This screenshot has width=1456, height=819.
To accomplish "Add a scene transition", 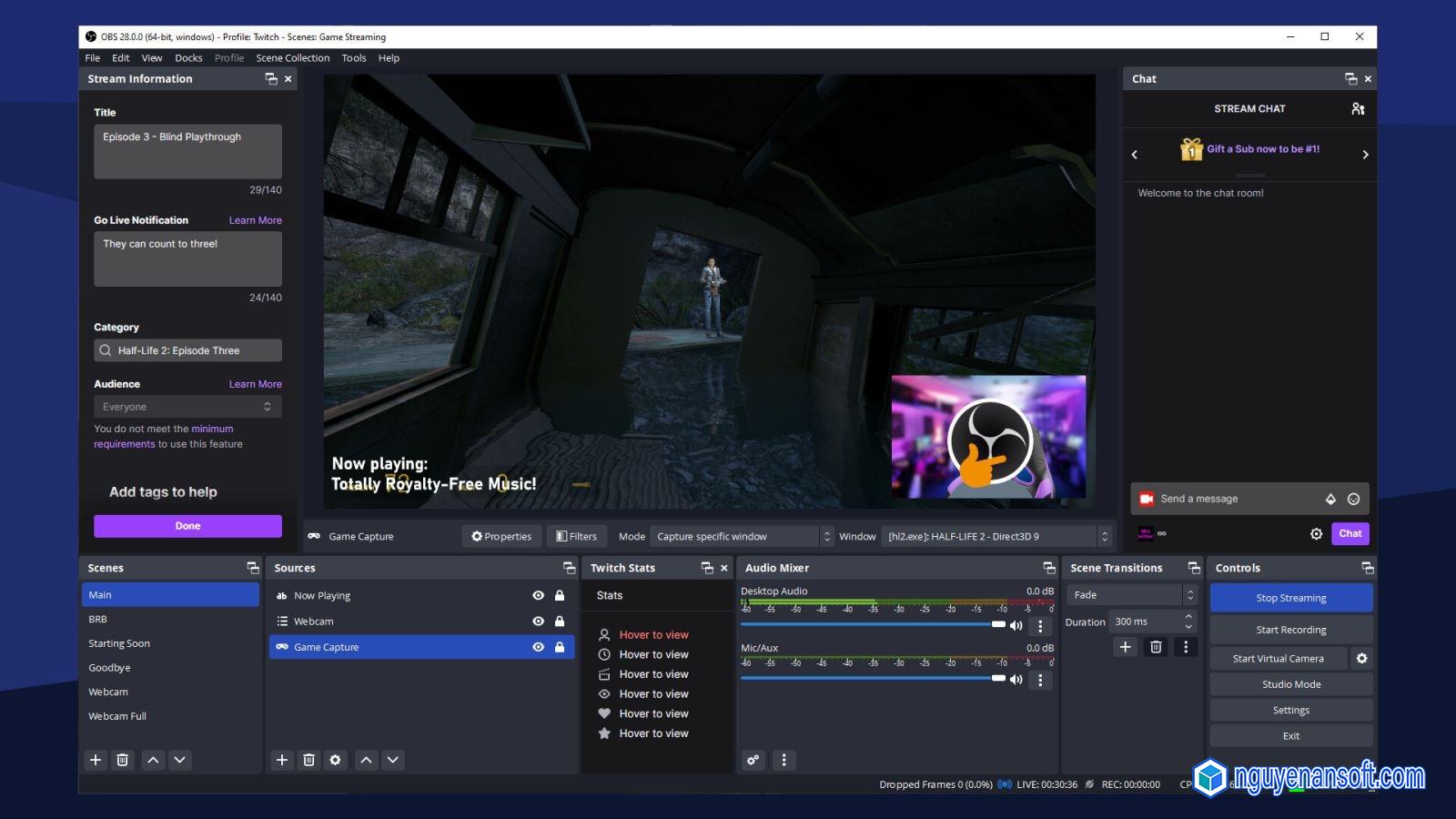I will tap(1126, 647).
